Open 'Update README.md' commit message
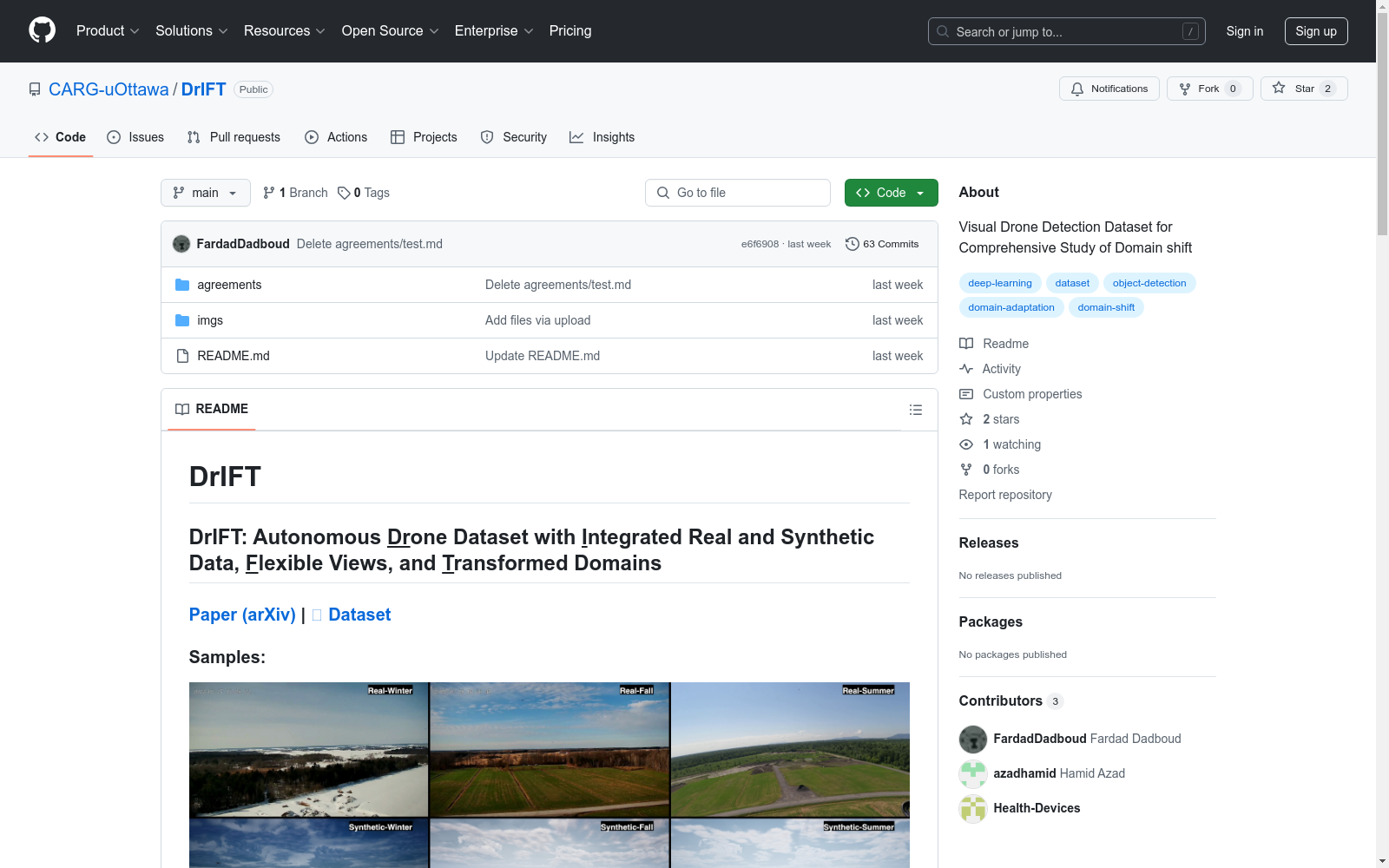This screenshot has width=1389, height=868. point(543,356)
